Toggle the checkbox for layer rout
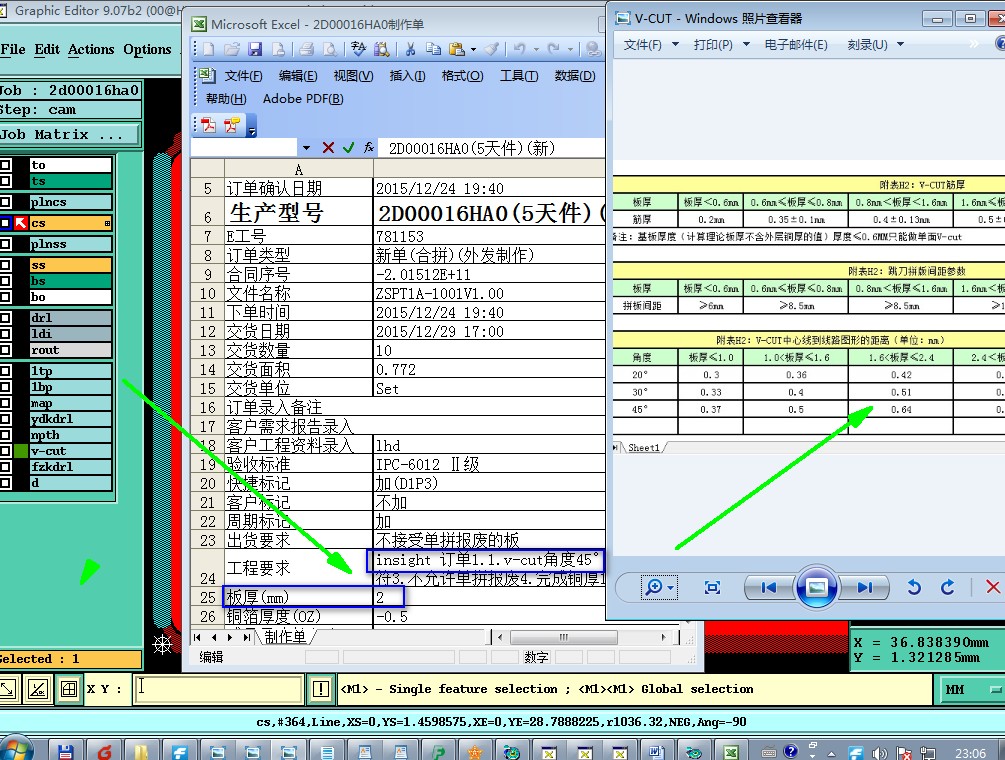This screenshot has height=760, width=1005. 5,351
